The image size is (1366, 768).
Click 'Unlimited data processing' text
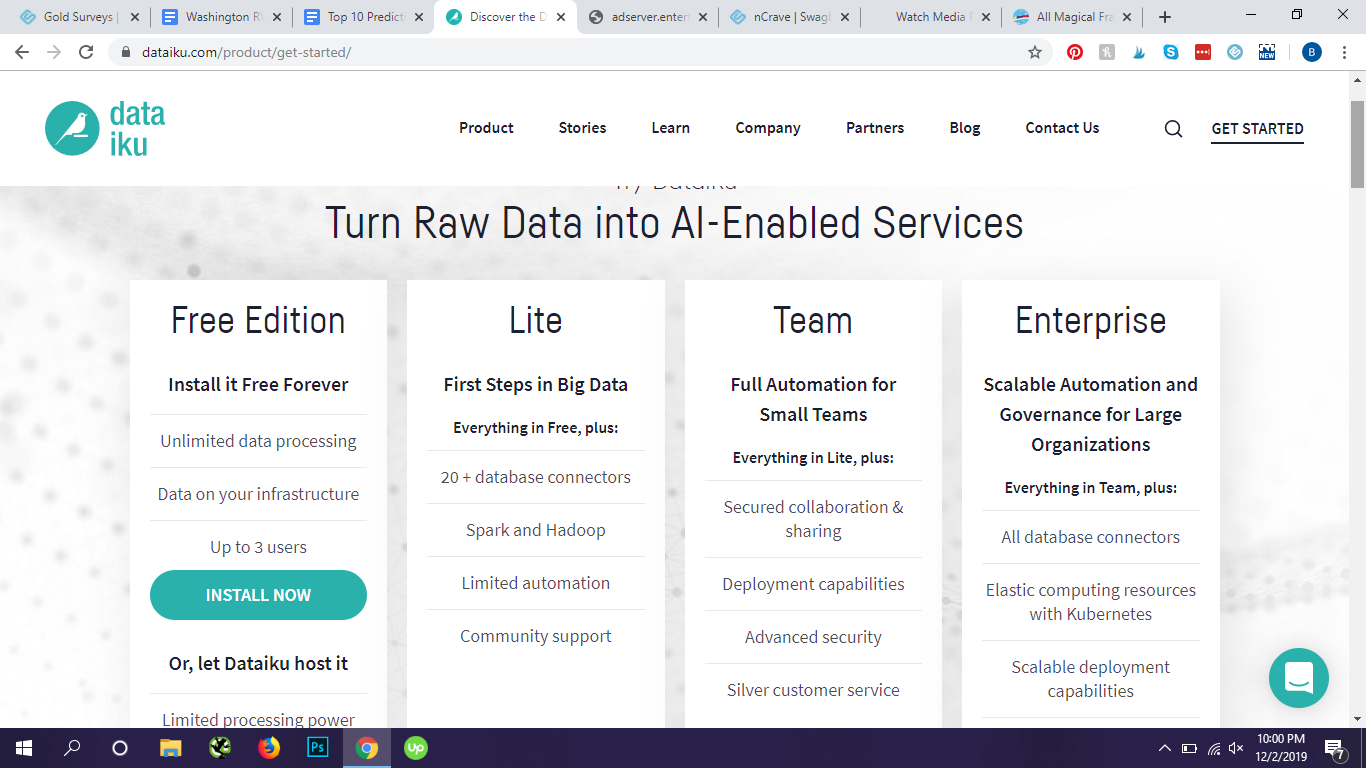tap(258, 441)
